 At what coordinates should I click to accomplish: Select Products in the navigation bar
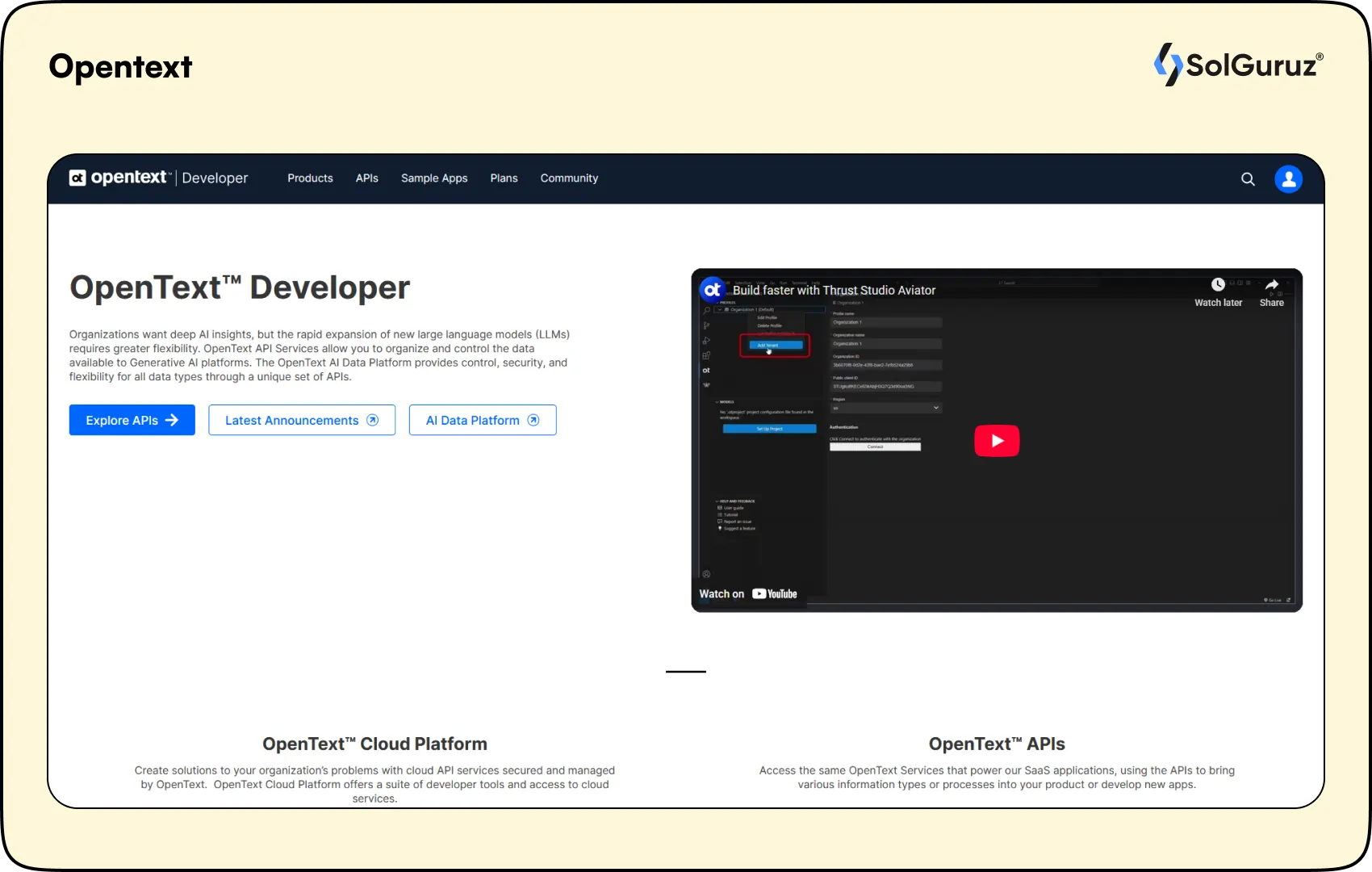(310, 178)
